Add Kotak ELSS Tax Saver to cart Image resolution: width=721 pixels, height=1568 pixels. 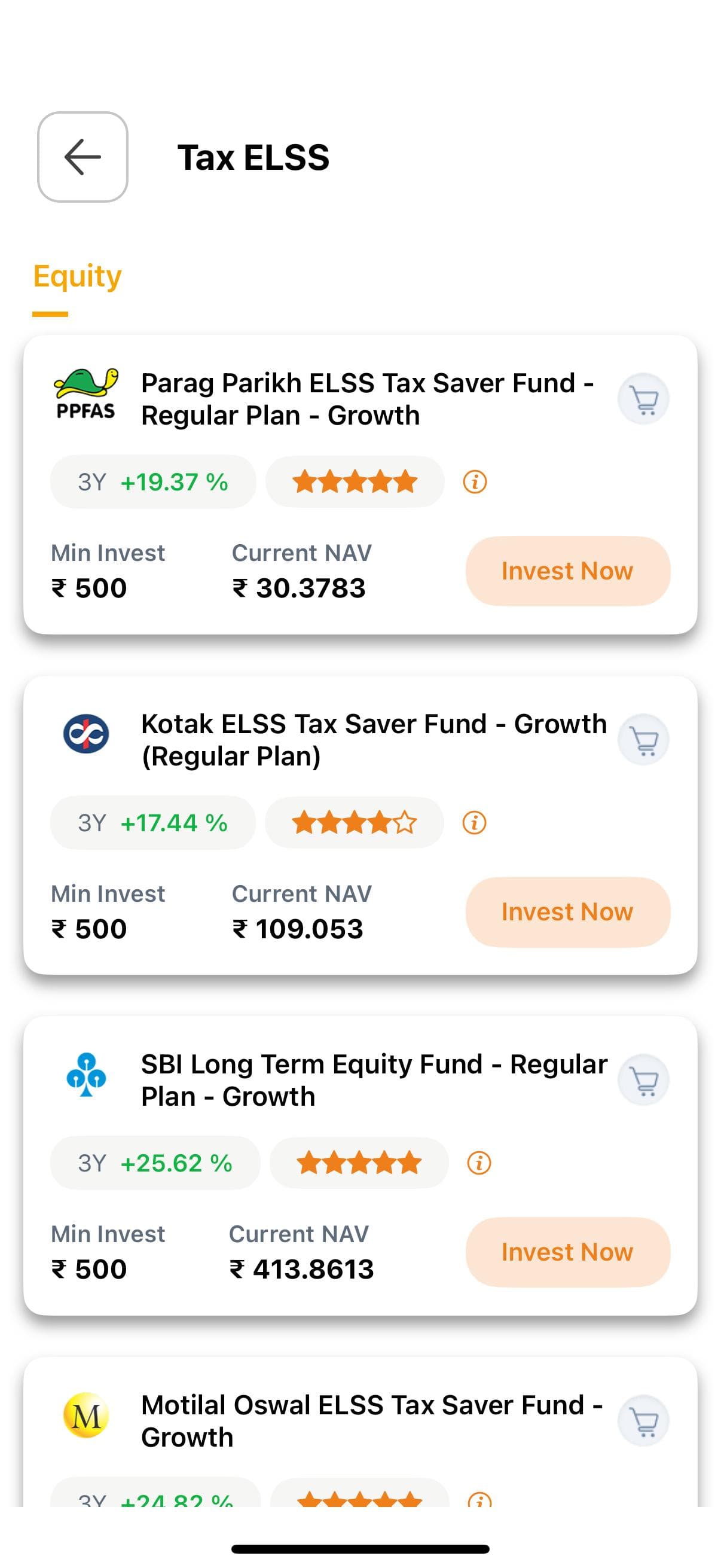643,740
